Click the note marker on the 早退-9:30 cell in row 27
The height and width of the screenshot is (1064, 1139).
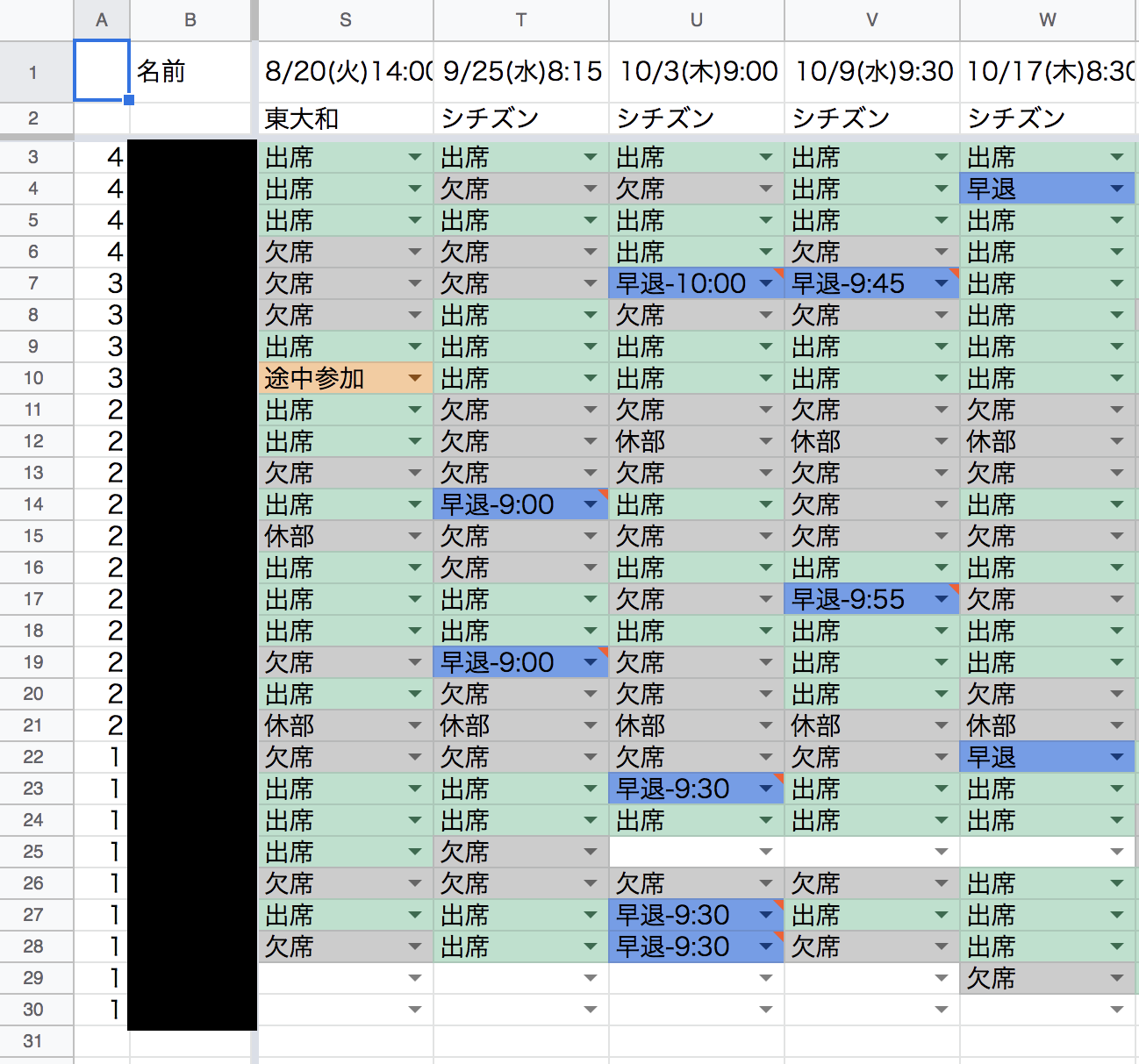pyautogui.click(x=777, y=904)
